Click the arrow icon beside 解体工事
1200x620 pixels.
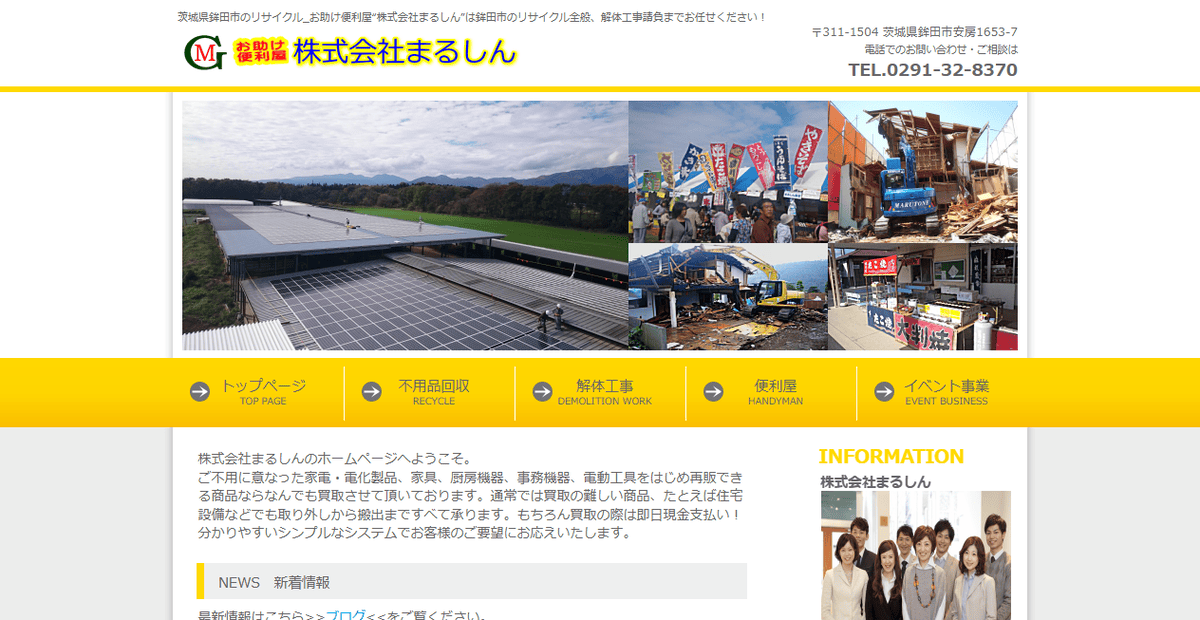541,392
